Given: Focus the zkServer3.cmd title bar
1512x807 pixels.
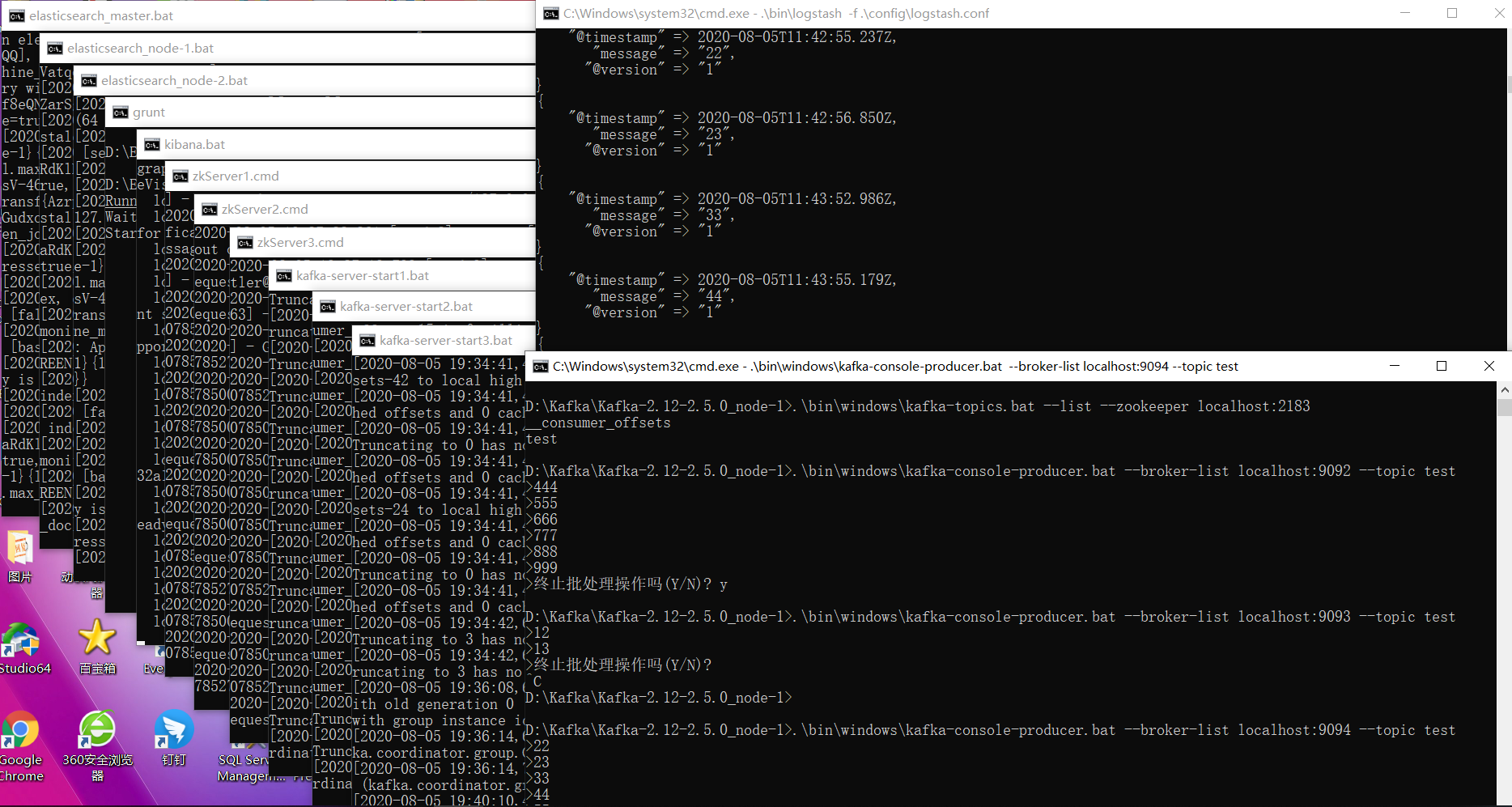Looking at the screenshot, I should coord(300,243).
